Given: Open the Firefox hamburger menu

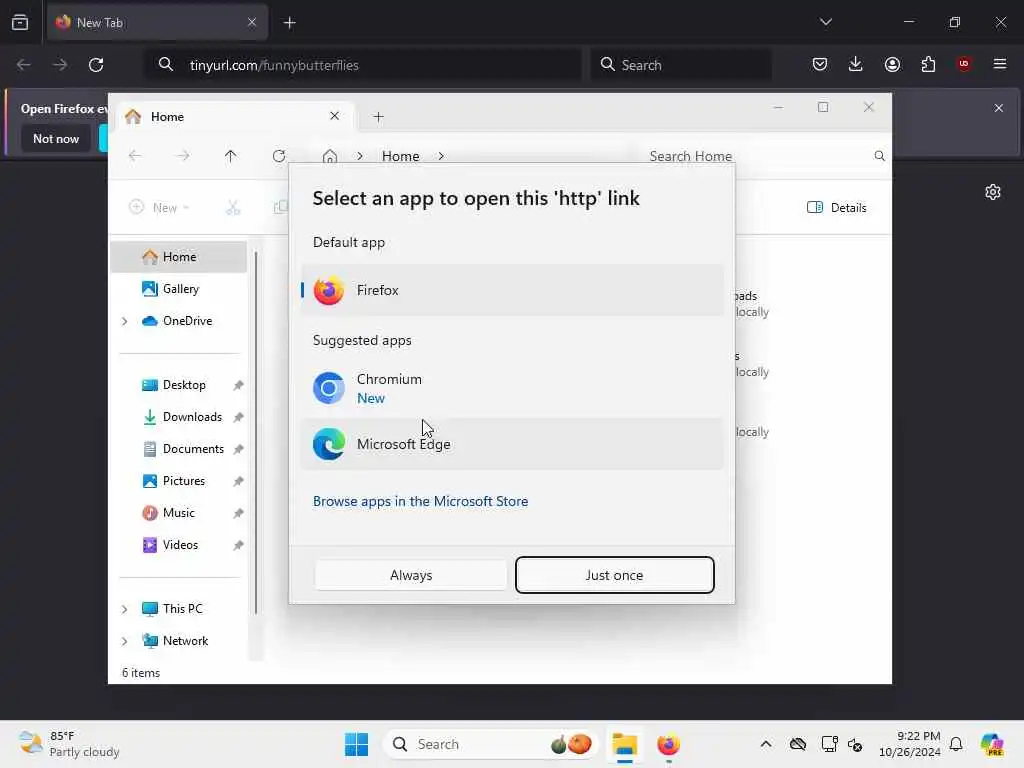Looking at the screenshot, I should tap(1000, 64).
